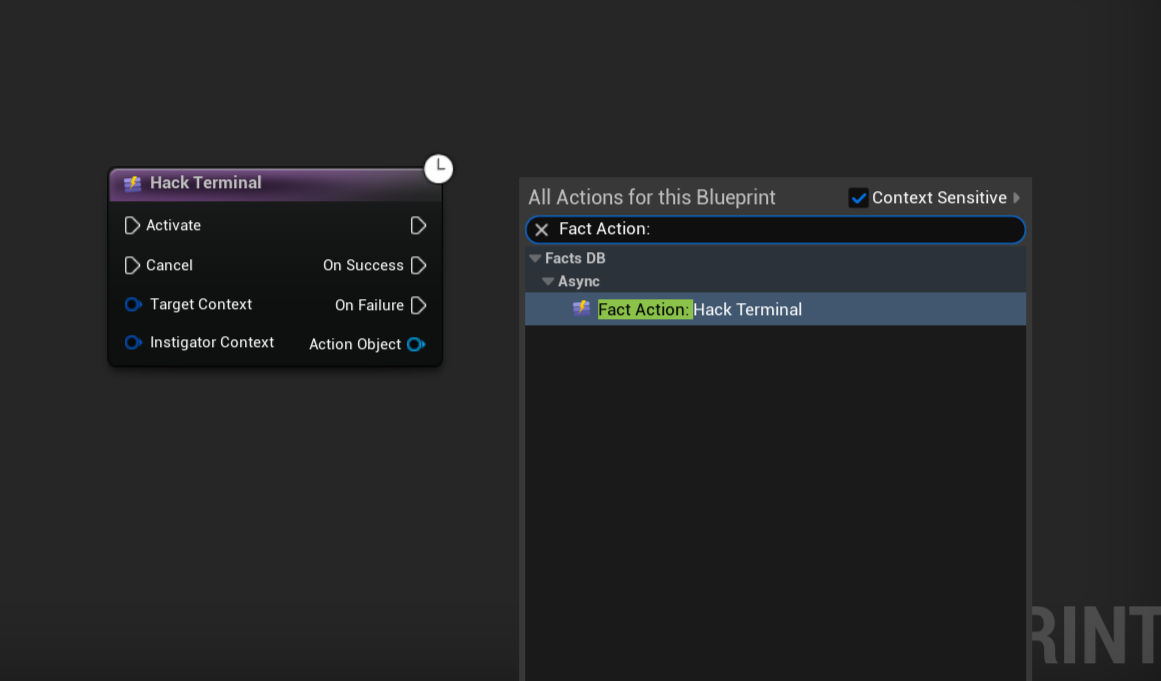Click the Cancel pin label
The image size is (1161, 681).
point(169,265)
